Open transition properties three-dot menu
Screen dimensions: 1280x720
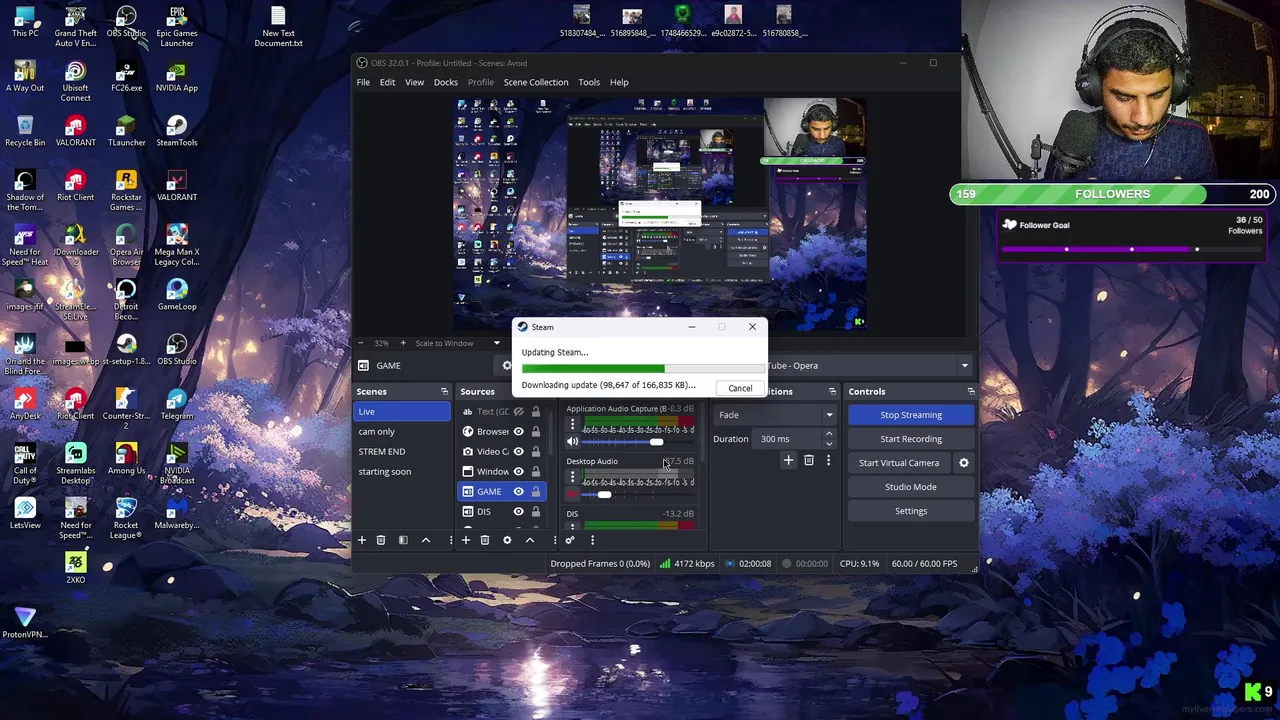tap(828, 461)
